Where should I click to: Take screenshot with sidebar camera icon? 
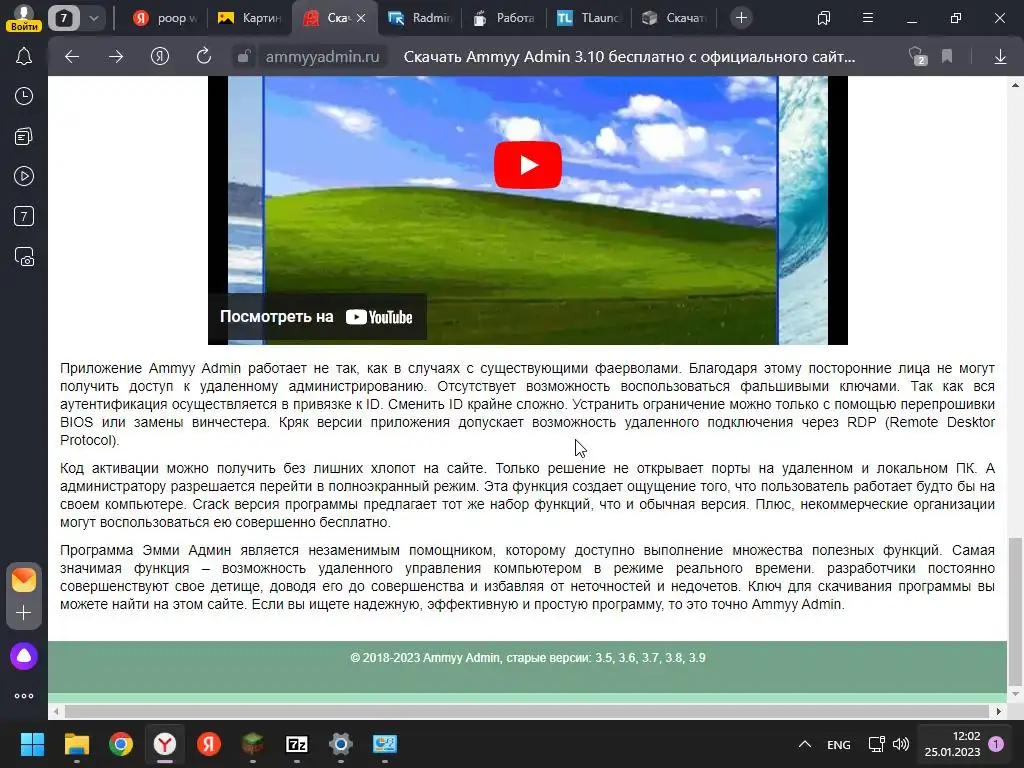[24, 257]
